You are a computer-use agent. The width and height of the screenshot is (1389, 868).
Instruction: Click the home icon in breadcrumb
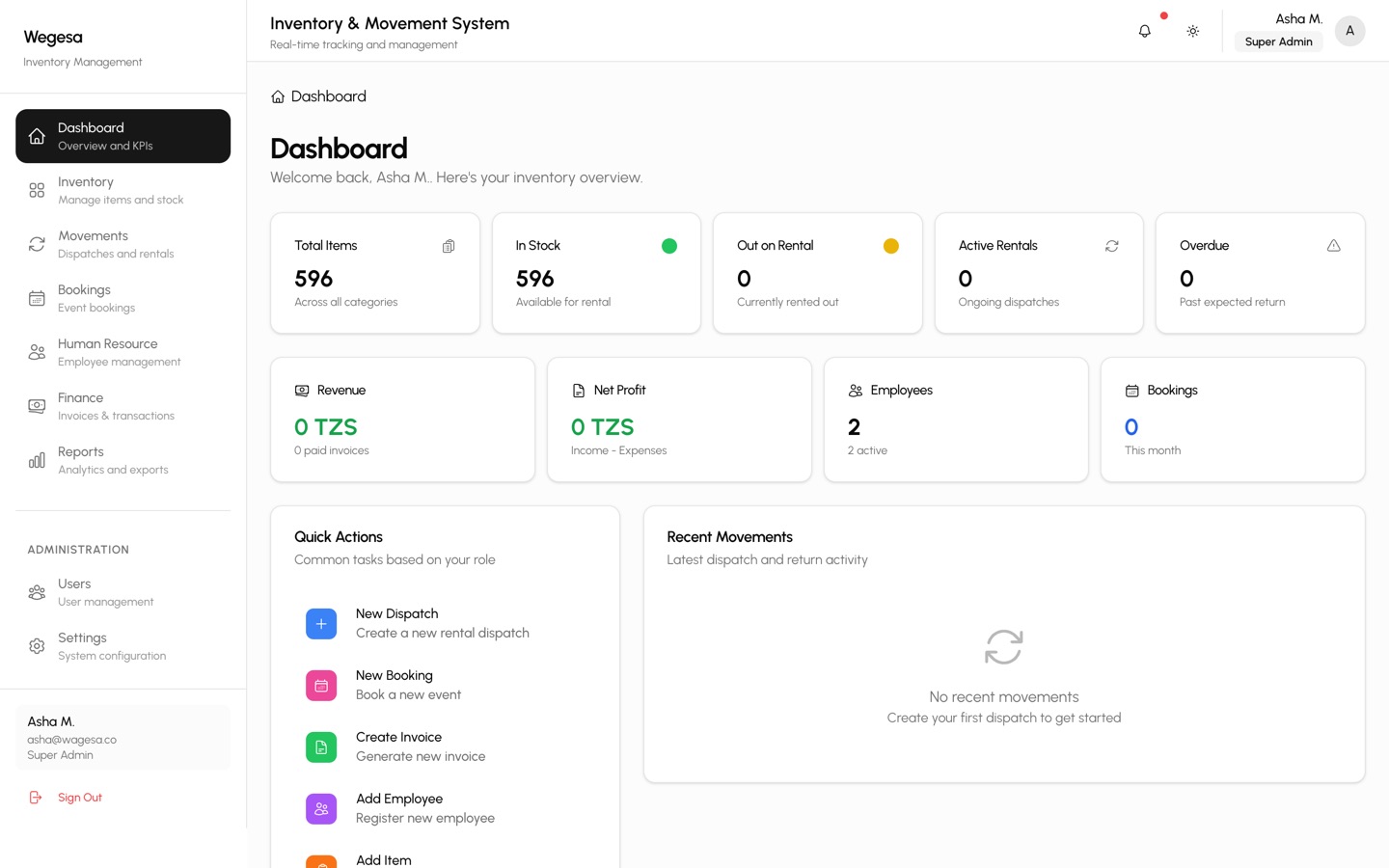pos(278,96)
